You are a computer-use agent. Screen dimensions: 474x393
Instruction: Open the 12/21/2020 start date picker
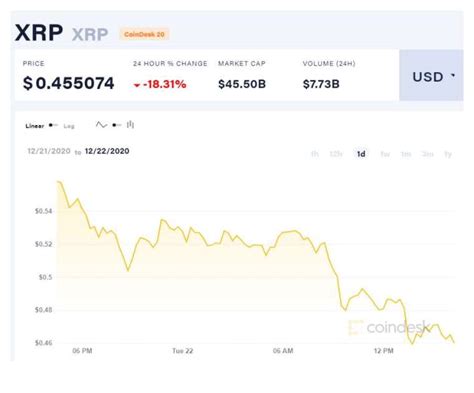coord(49,151)
